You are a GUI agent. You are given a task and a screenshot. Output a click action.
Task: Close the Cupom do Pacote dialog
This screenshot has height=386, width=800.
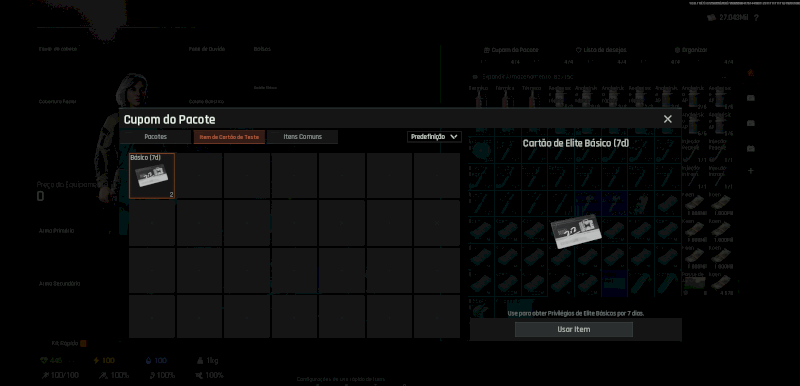(667, 119)
